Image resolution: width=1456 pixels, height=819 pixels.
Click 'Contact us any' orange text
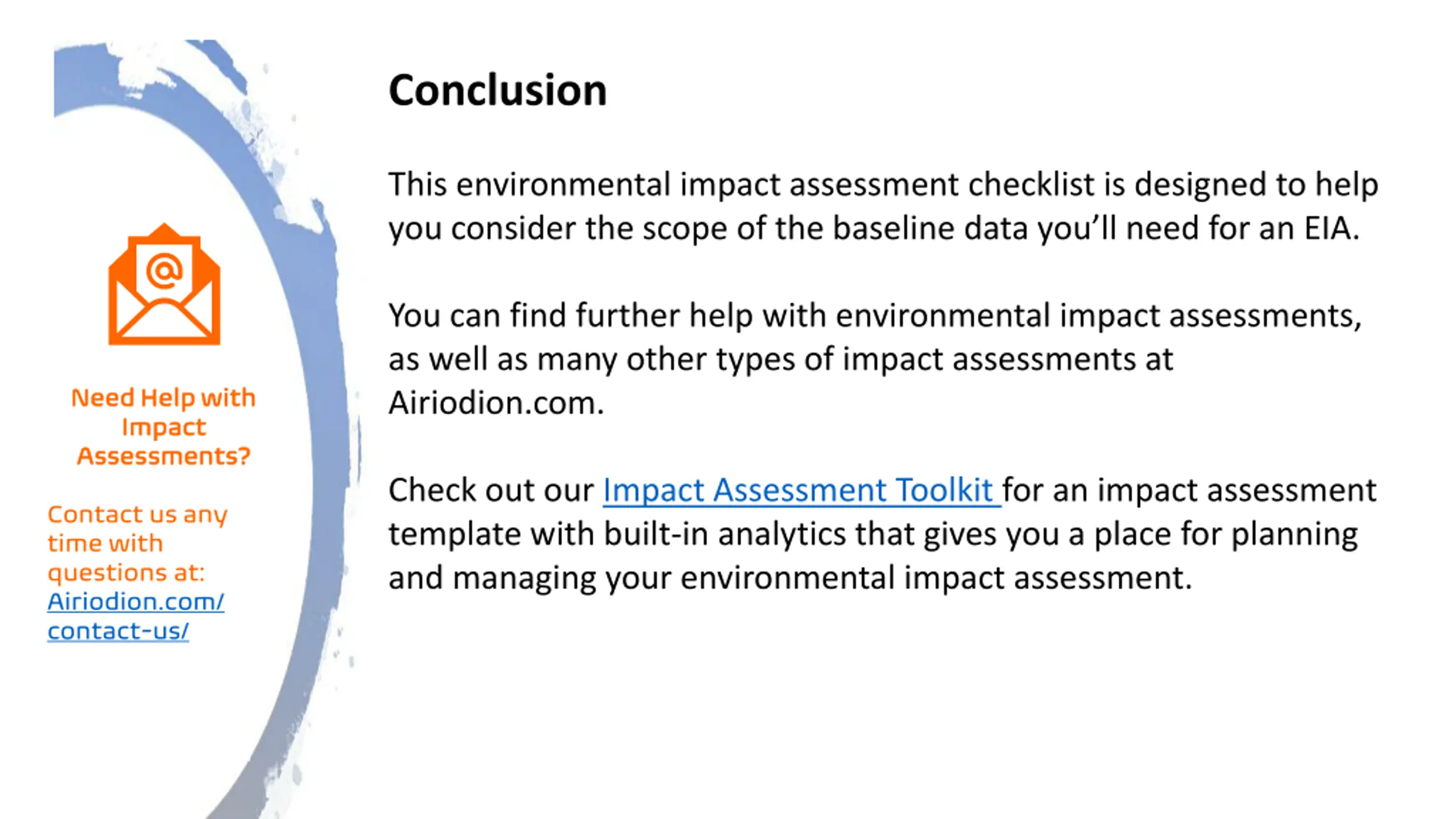(138, 515)
